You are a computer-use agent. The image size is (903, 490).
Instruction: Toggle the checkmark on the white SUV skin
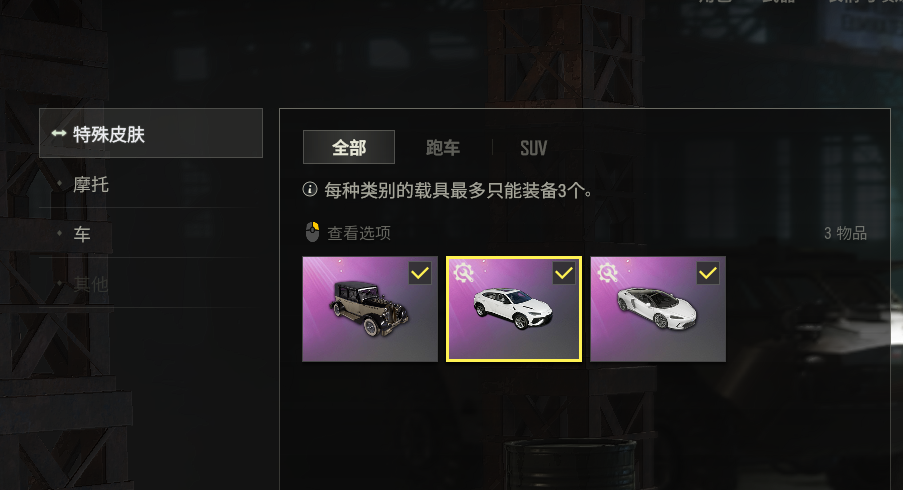564,273
